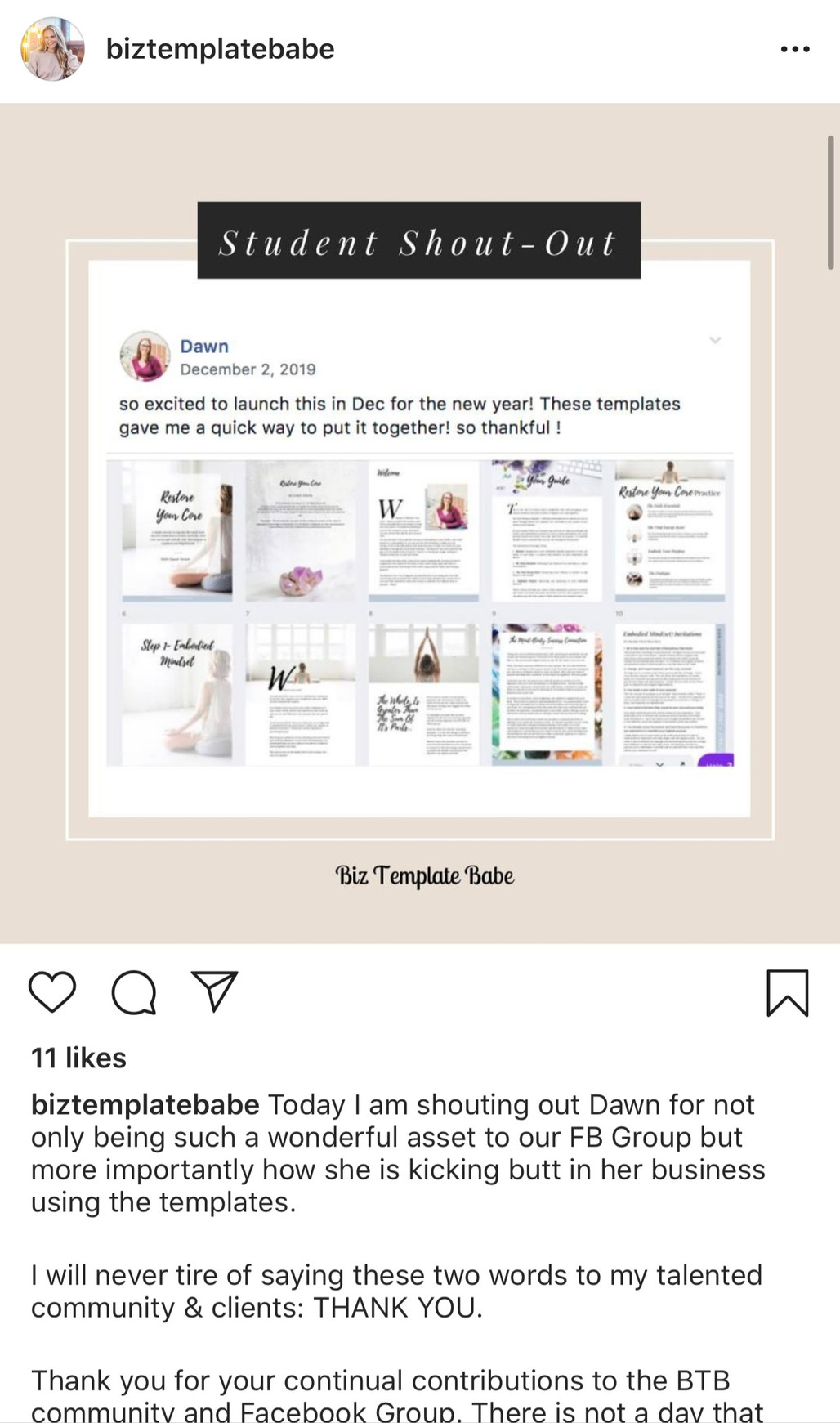Tap the share paper plane icon
Image resolution: width=840 pixels, height=1423 pixels.
point(214,991)
